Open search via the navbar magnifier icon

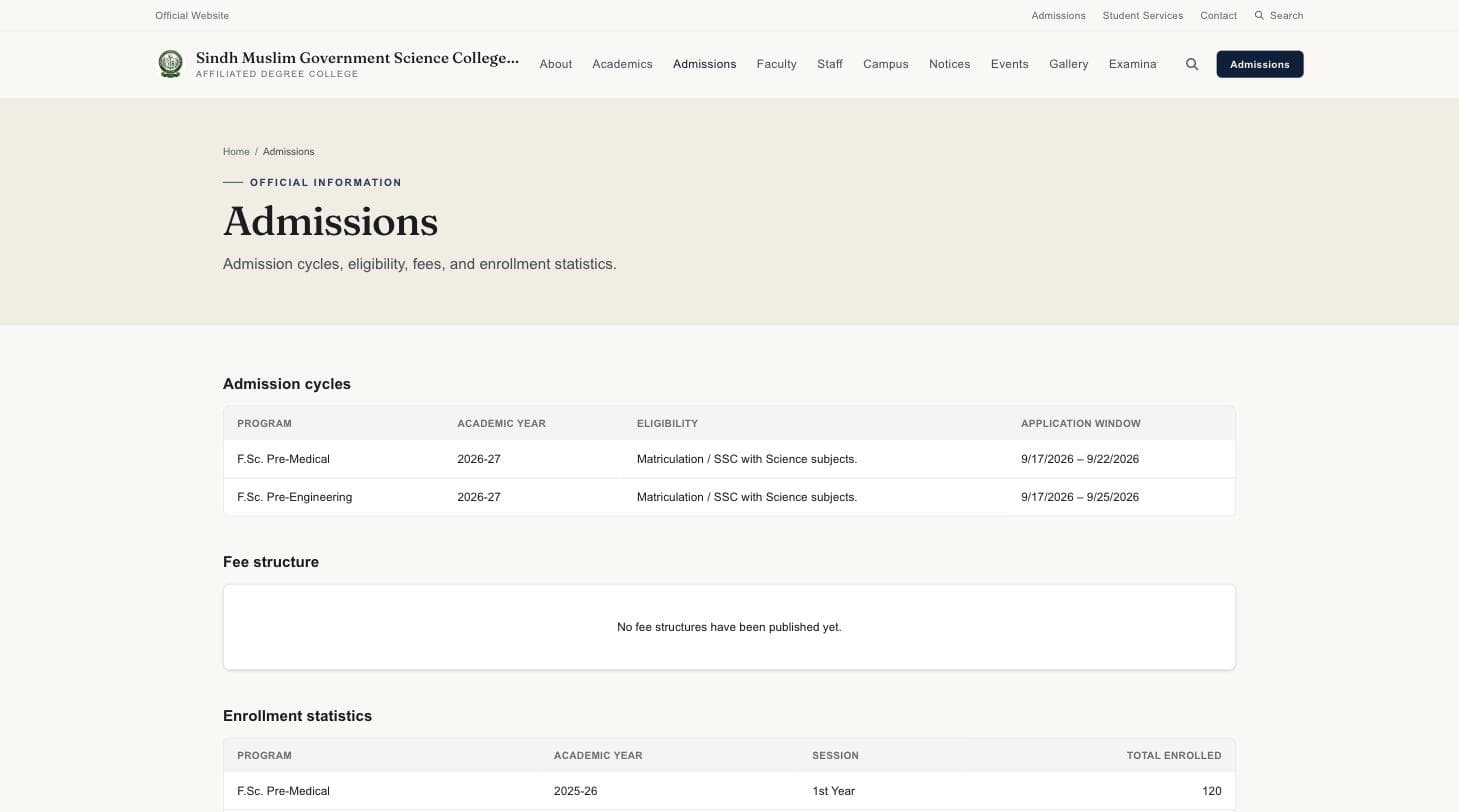point(1192,64)
